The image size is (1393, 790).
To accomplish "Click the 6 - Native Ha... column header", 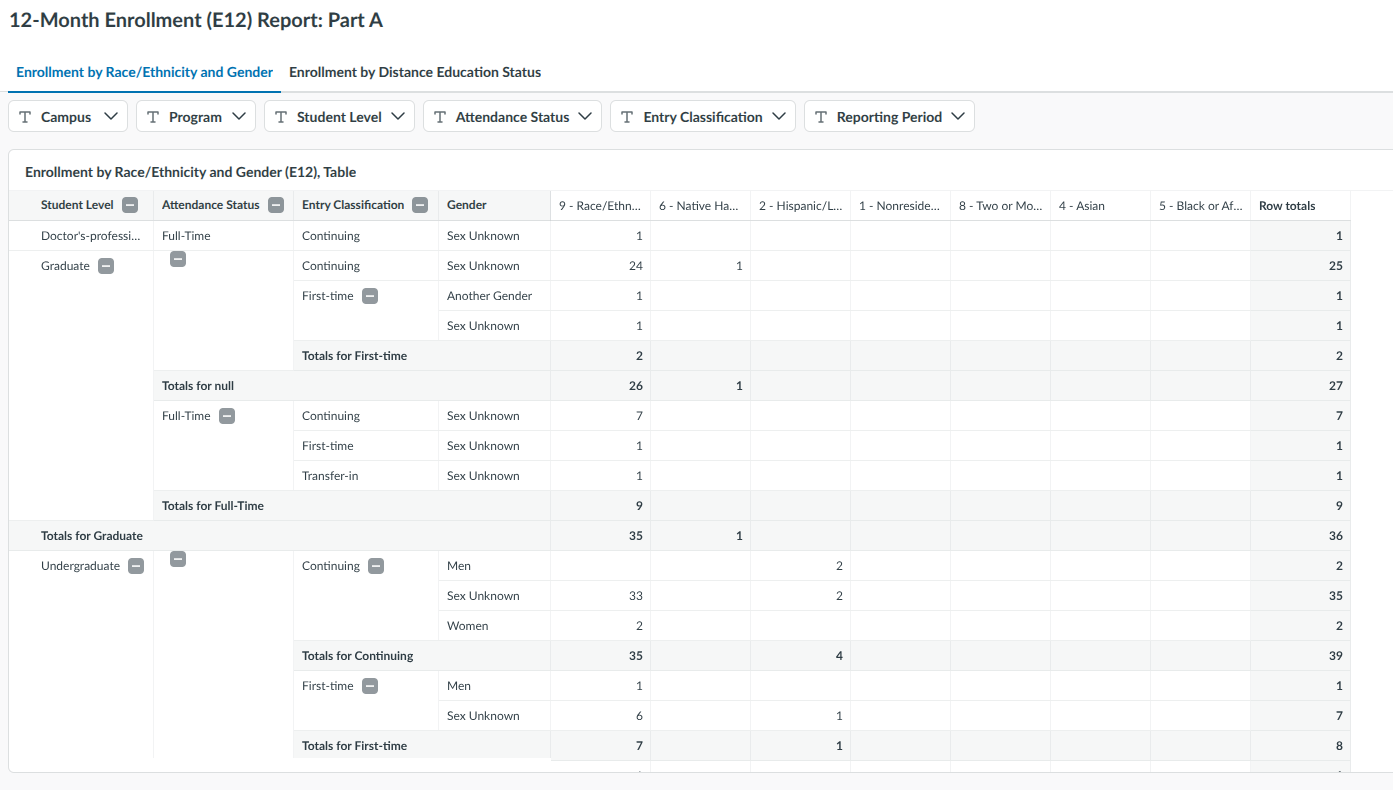I will (x=700, y=206).
